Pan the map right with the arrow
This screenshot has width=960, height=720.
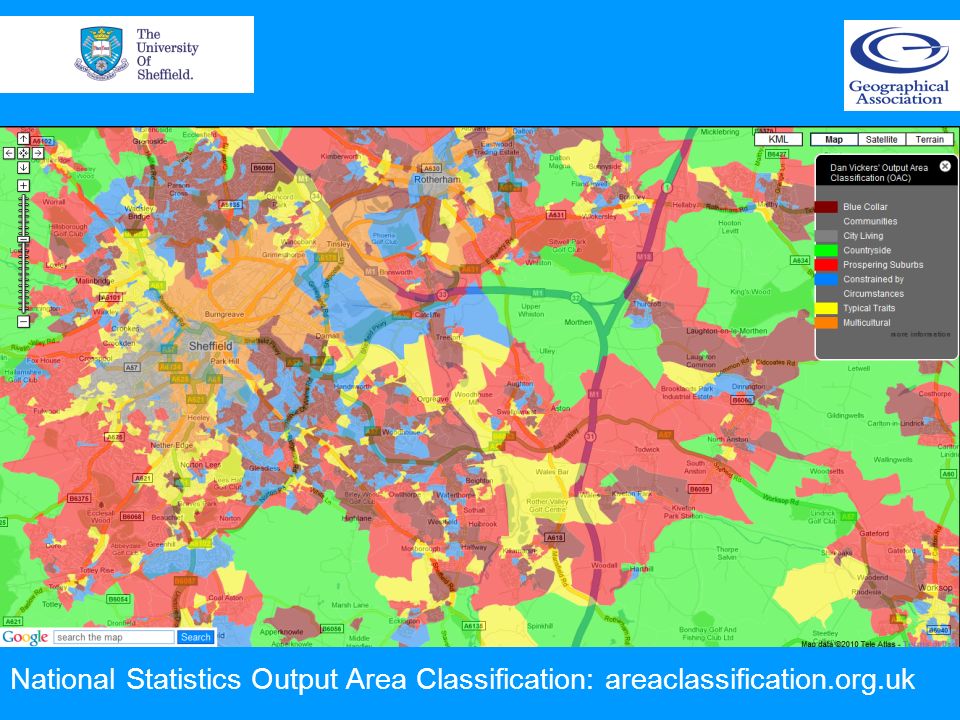coord(38,153)
